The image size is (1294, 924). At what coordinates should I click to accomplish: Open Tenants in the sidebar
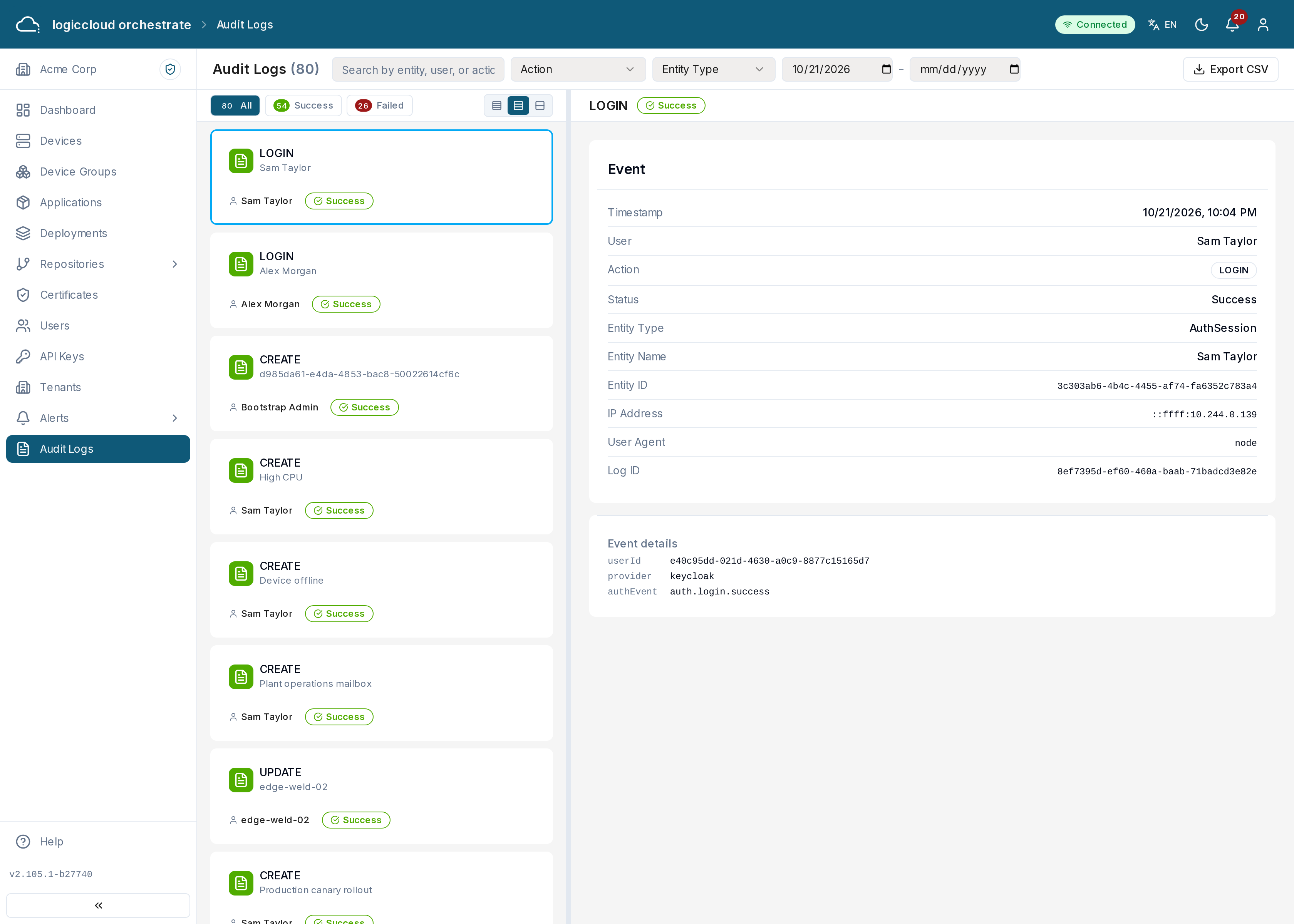(98, 387)
